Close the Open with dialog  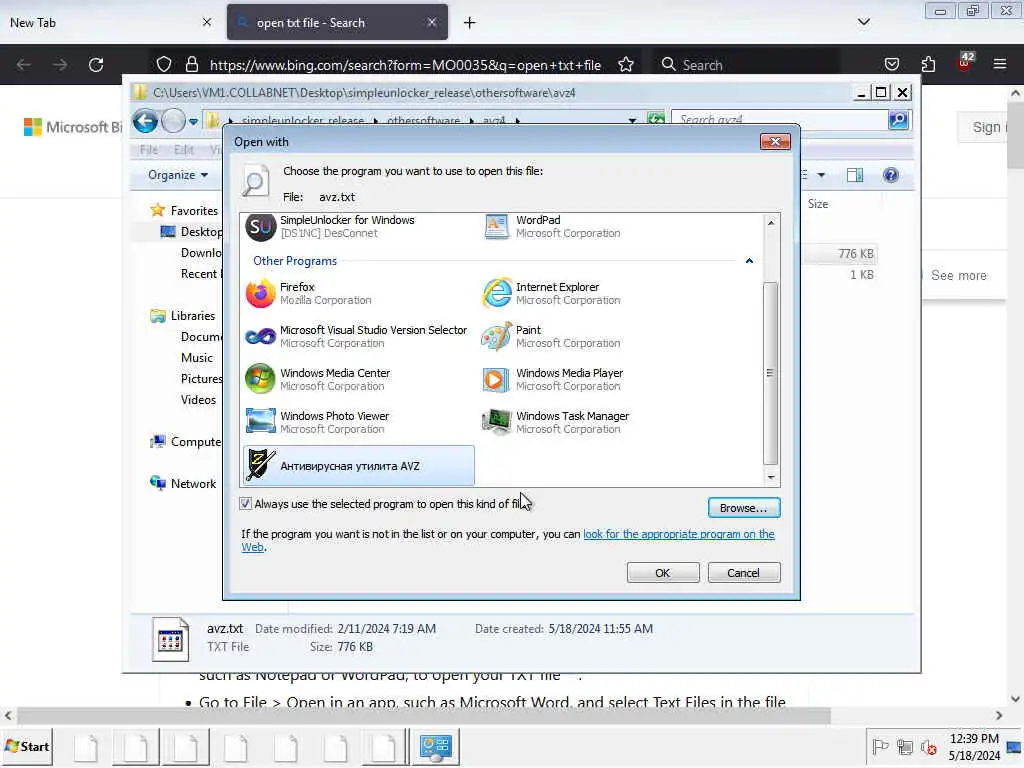click(x=775, y=142)
